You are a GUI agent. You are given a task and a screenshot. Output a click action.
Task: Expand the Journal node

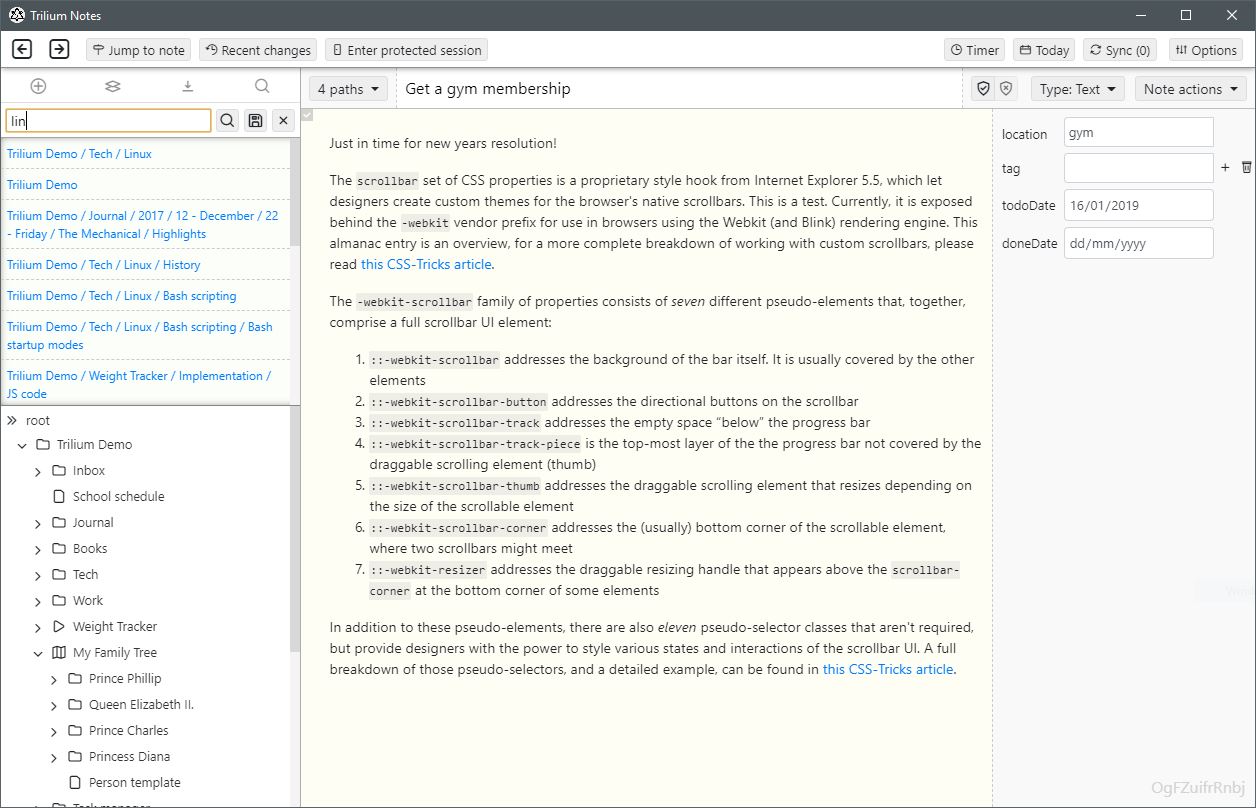(38, 523)
